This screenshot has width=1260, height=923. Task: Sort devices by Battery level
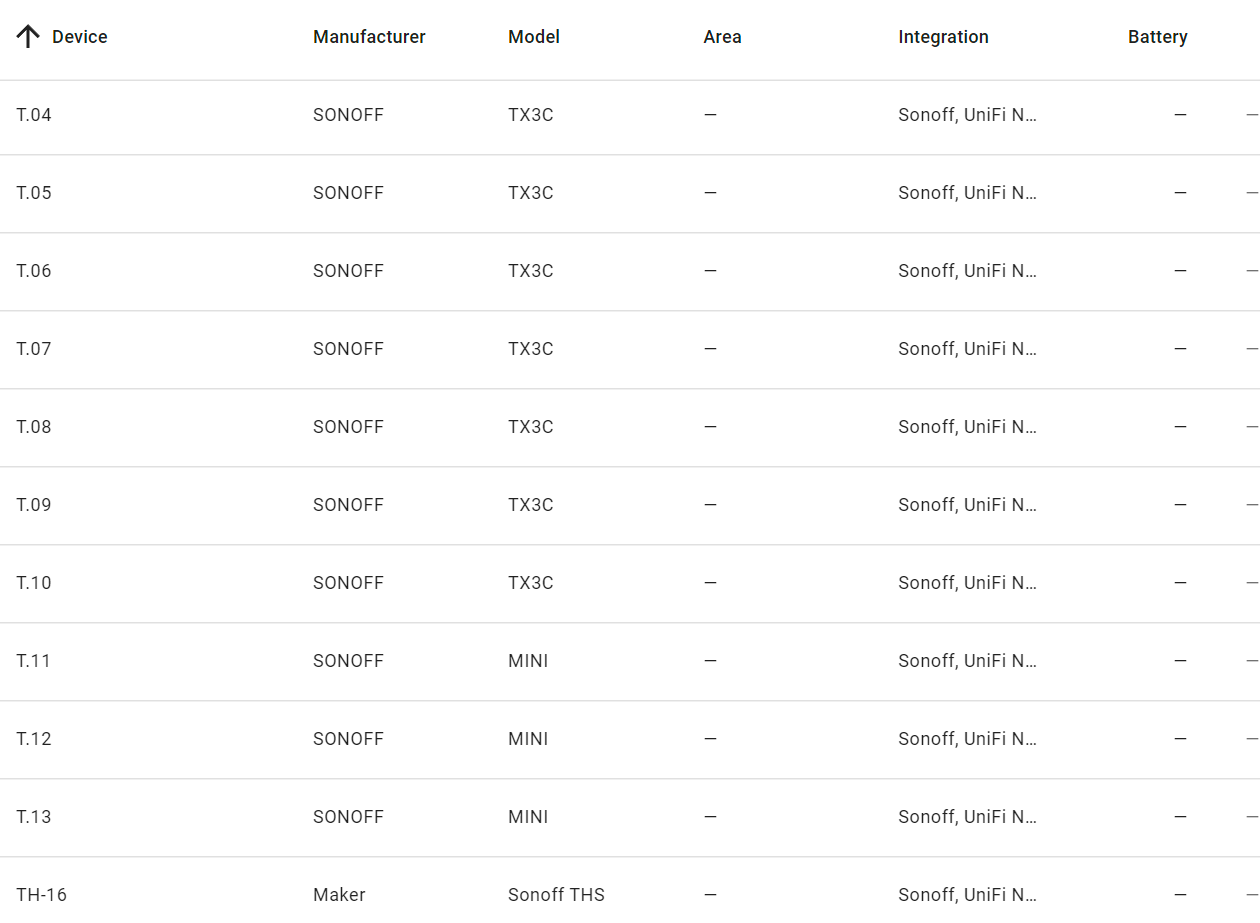point(1157,37)
